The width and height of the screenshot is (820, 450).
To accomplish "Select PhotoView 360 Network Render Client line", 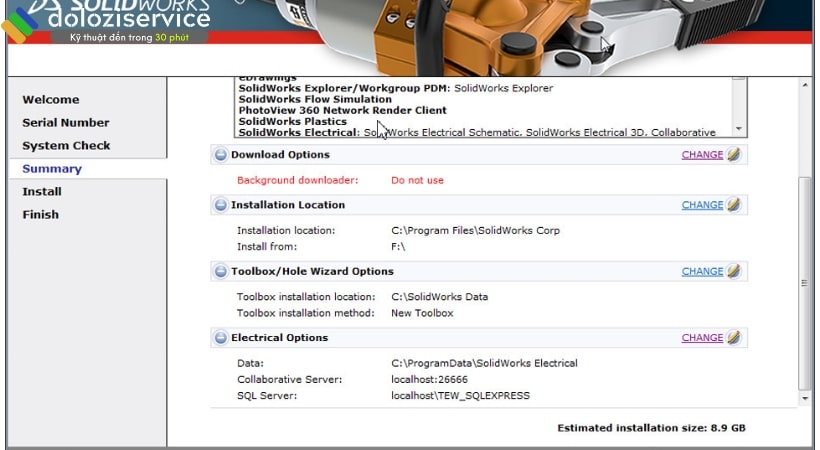I will pos(343,110).
